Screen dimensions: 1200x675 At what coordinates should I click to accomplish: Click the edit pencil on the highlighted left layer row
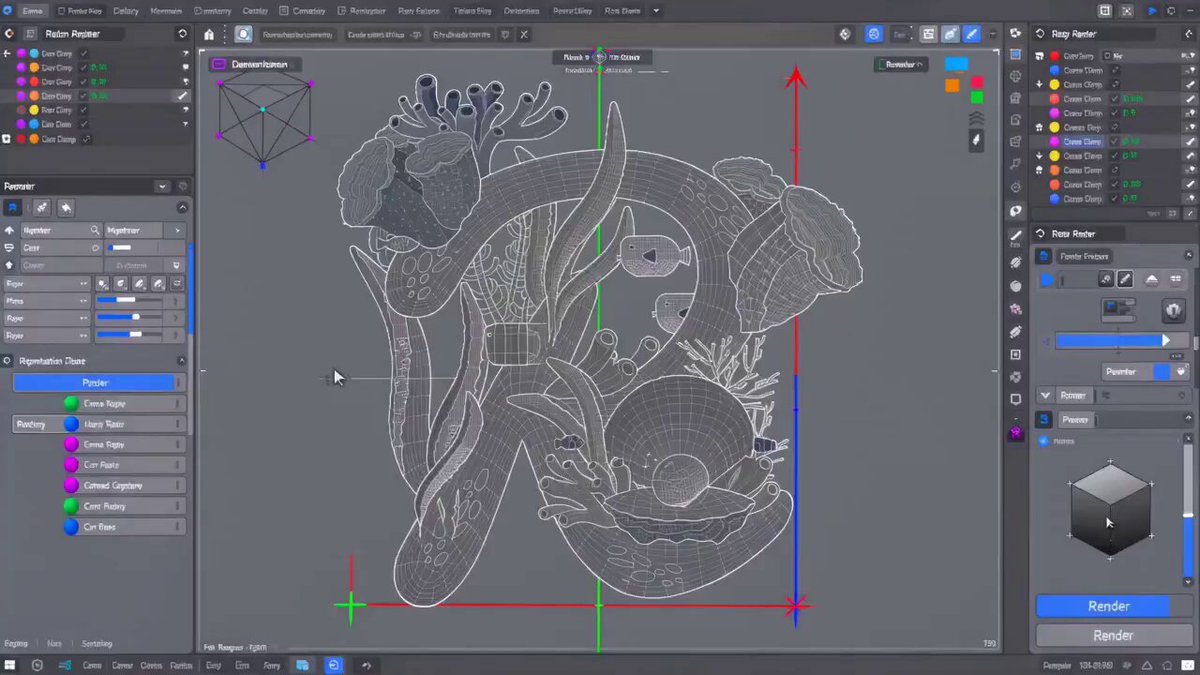point(182,96)
